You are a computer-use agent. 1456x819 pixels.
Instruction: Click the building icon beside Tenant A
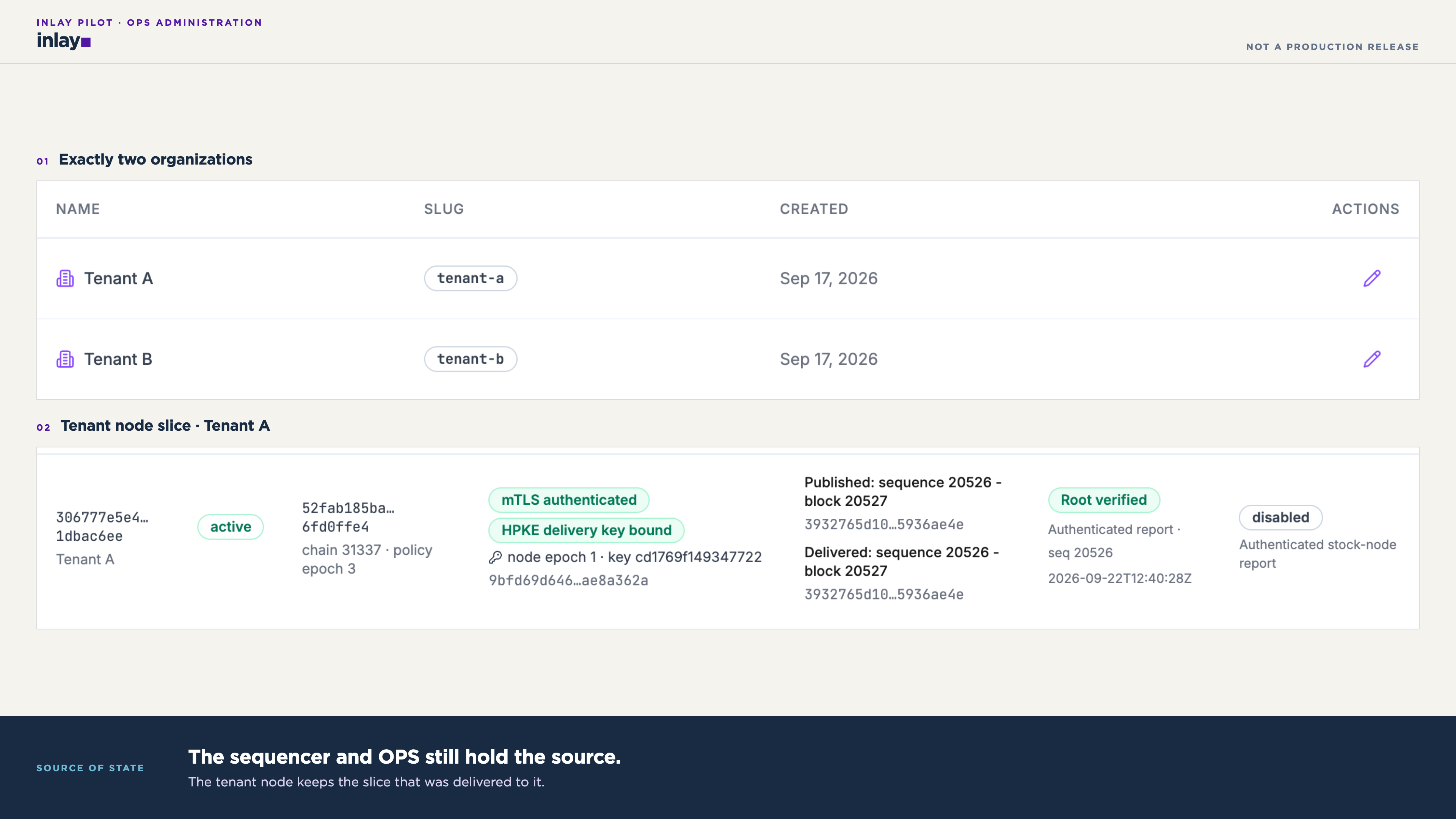(65, 279)
